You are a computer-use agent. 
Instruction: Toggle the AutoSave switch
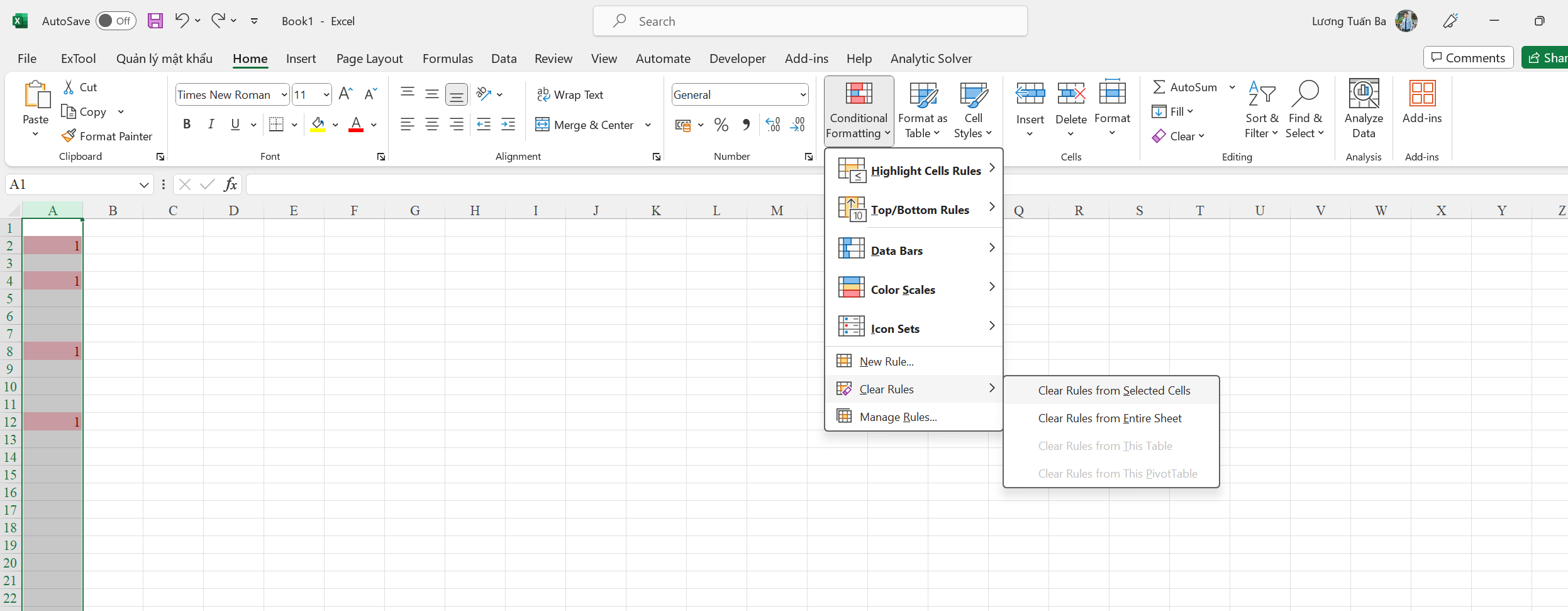point(116,21)
